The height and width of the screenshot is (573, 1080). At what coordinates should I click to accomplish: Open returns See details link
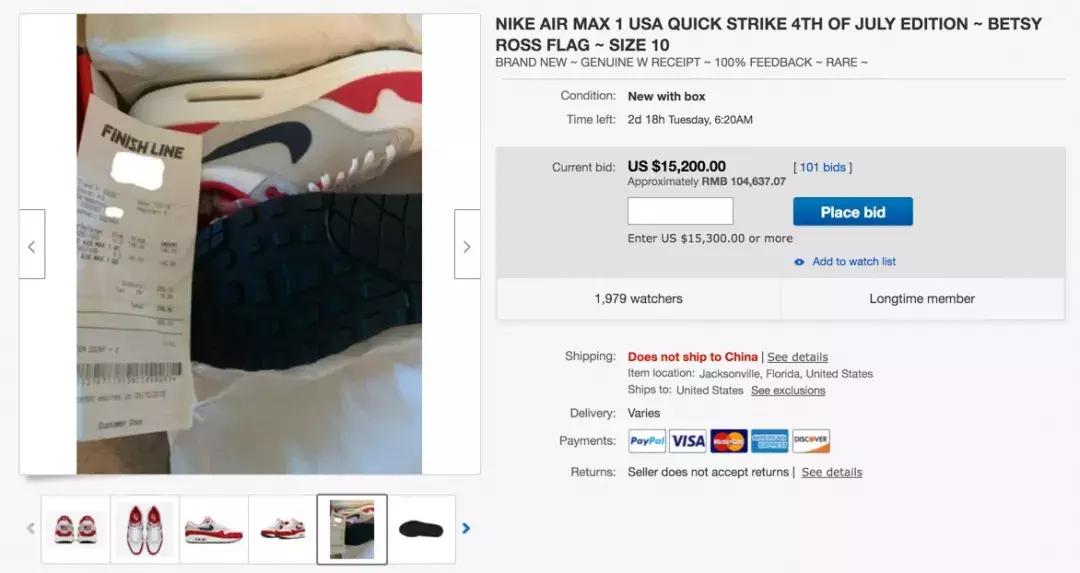click(831, 472)
